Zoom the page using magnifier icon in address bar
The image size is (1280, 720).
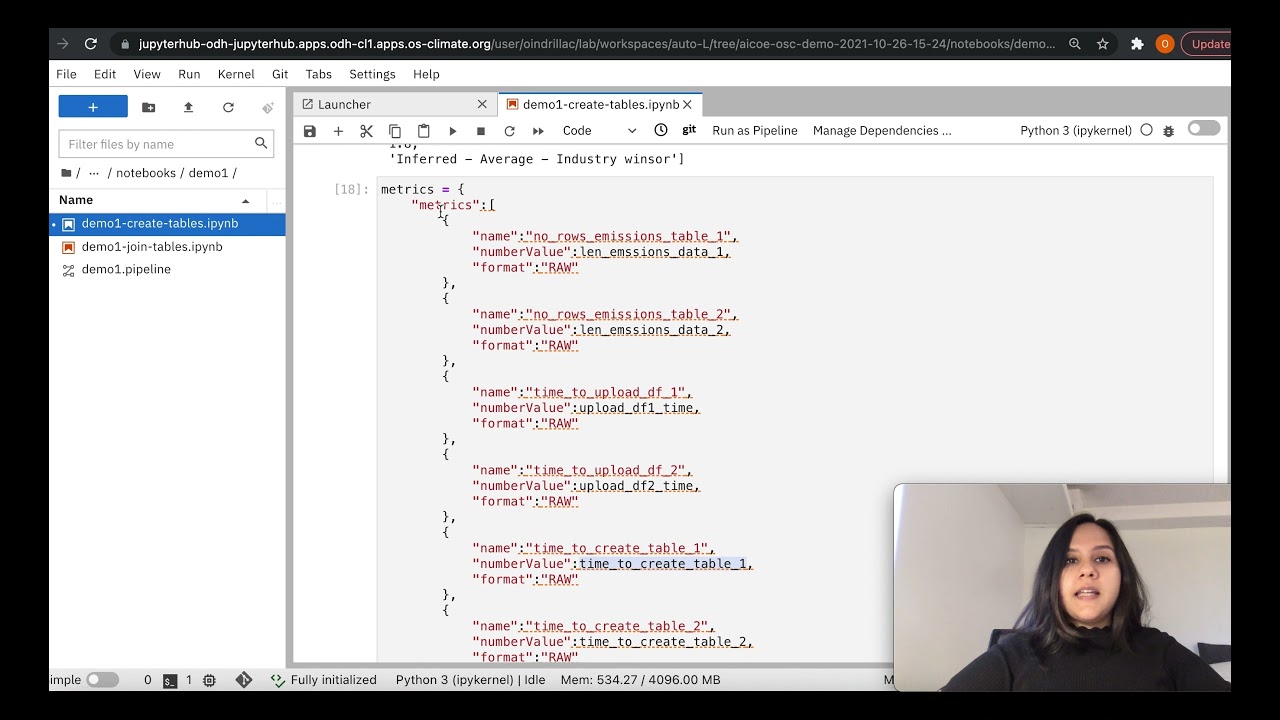1074,44
